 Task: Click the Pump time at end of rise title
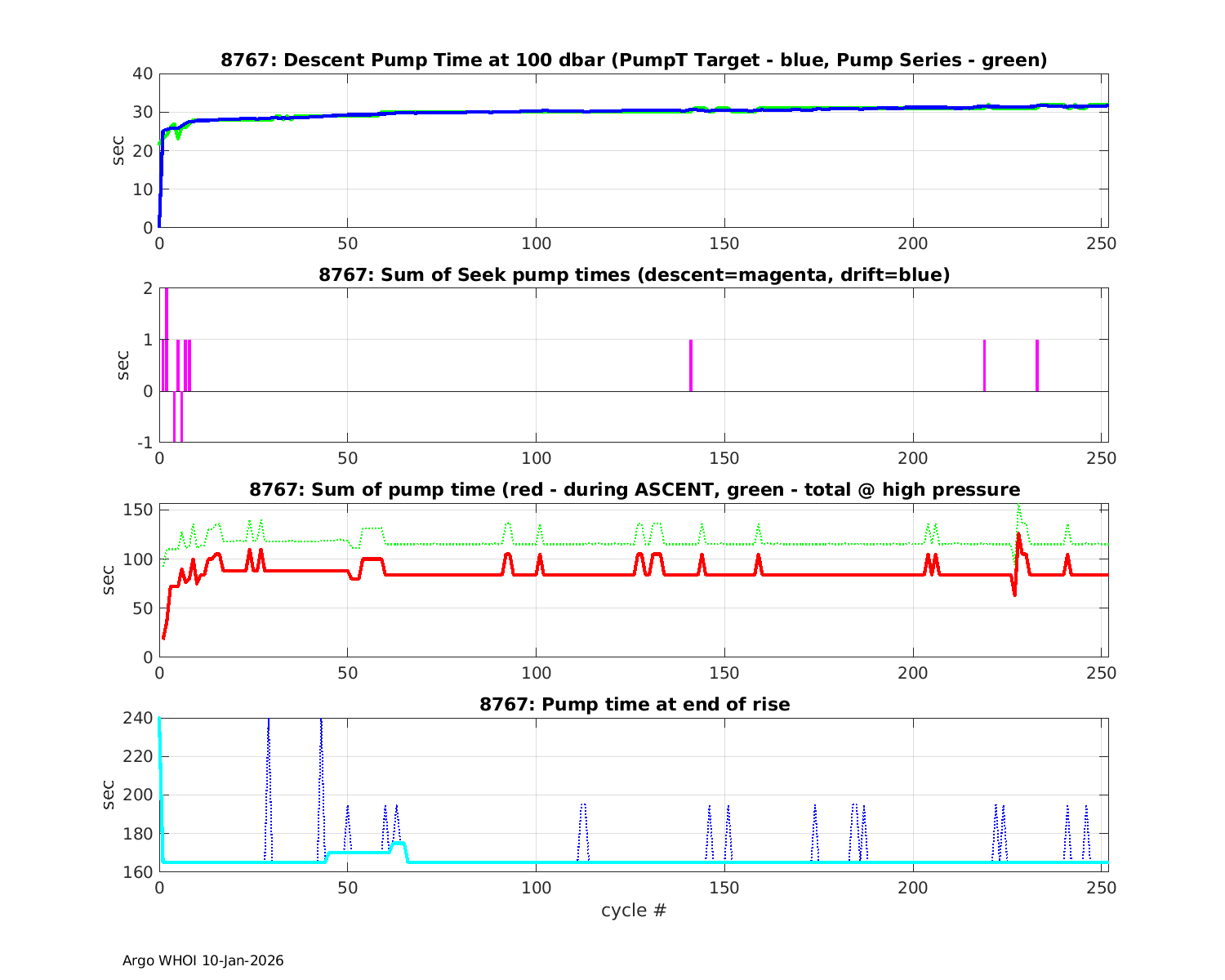coord(634,704)
